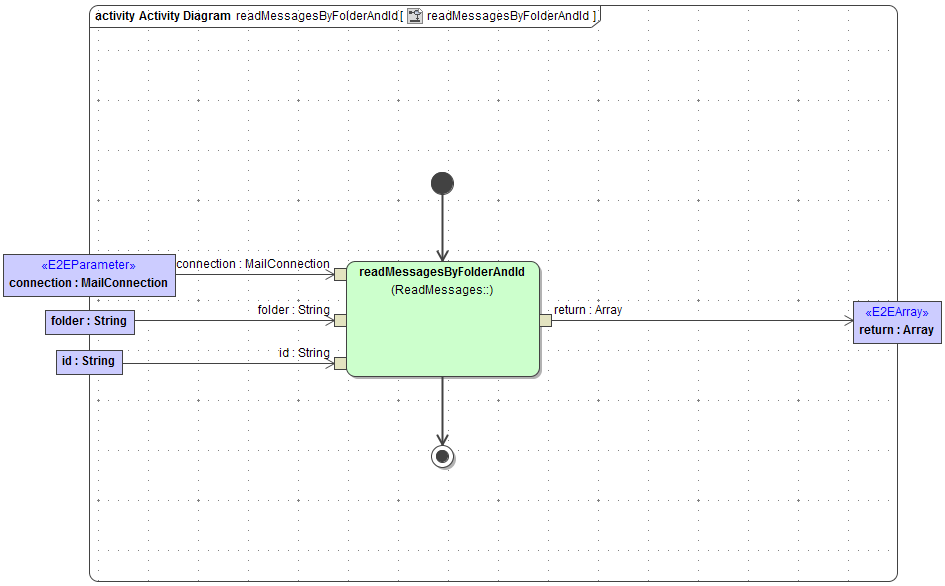The image size is (945, 586).
Task: Select the initial node filled circle
Action: coord(442,183)
